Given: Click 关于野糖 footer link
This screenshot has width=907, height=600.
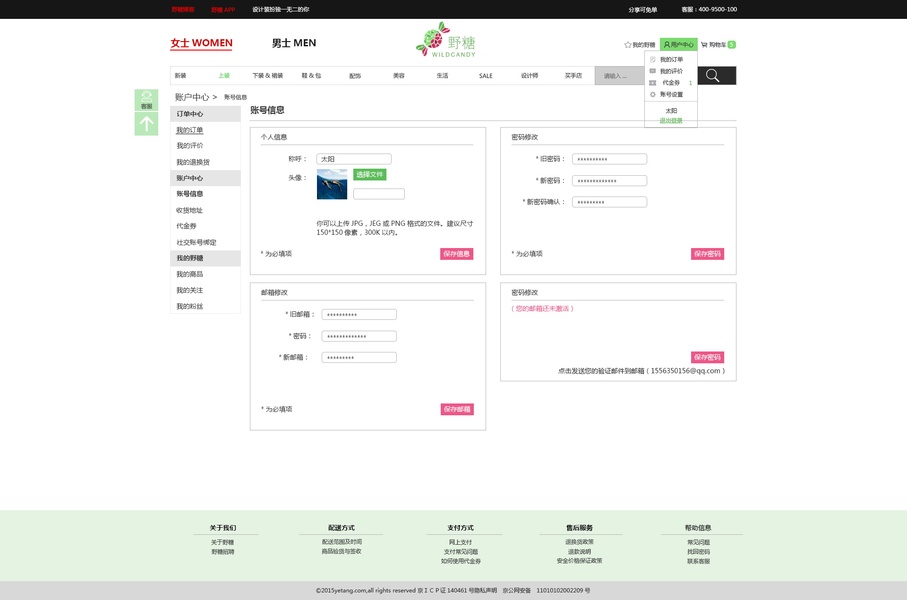Looking at the screenshot, I should (223, 542).
